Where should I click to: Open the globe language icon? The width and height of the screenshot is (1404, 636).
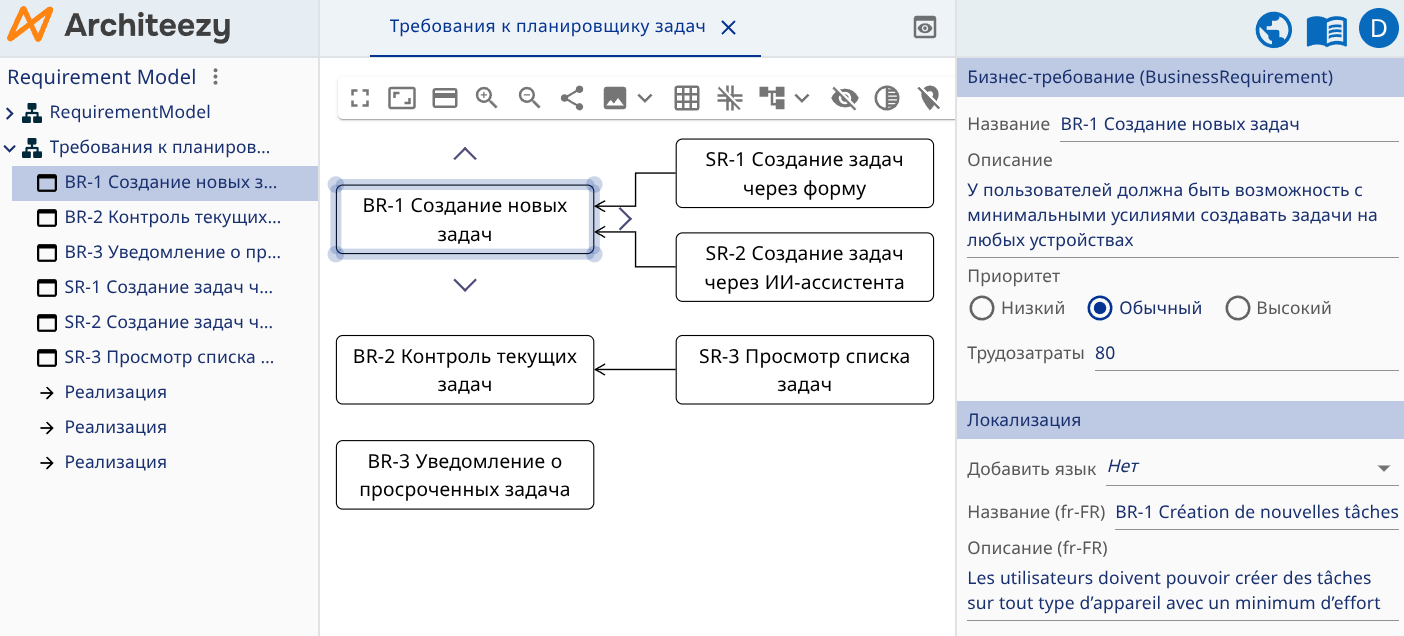1274,29
